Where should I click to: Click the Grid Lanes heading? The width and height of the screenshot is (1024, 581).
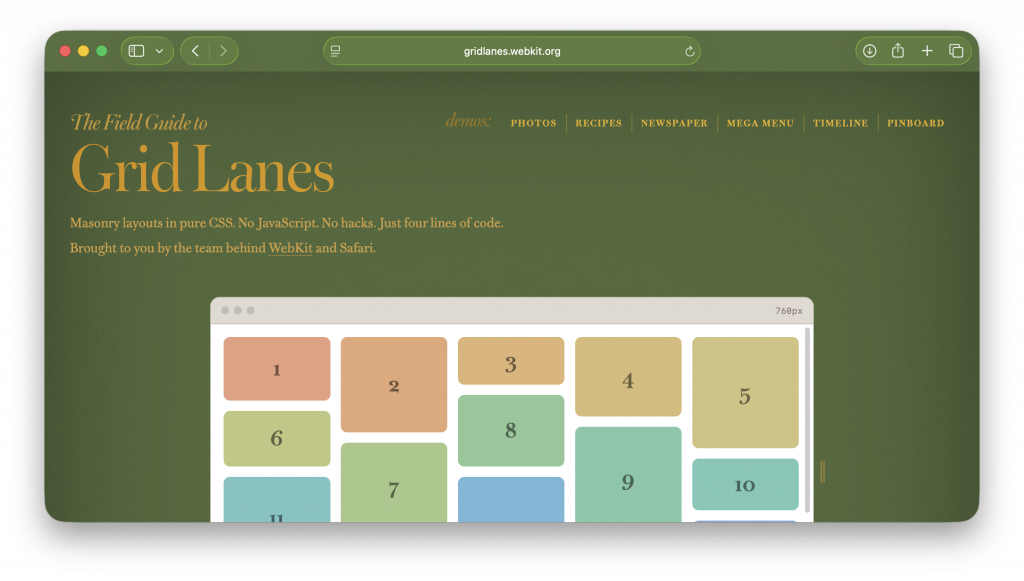(x=202, y=170)
